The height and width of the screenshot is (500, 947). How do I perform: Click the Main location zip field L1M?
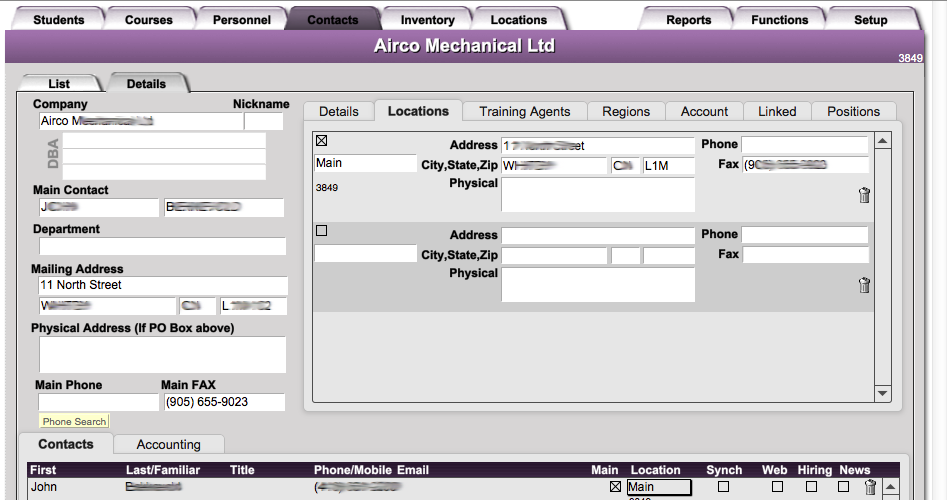pyautogui.click(x=669, y=165)
